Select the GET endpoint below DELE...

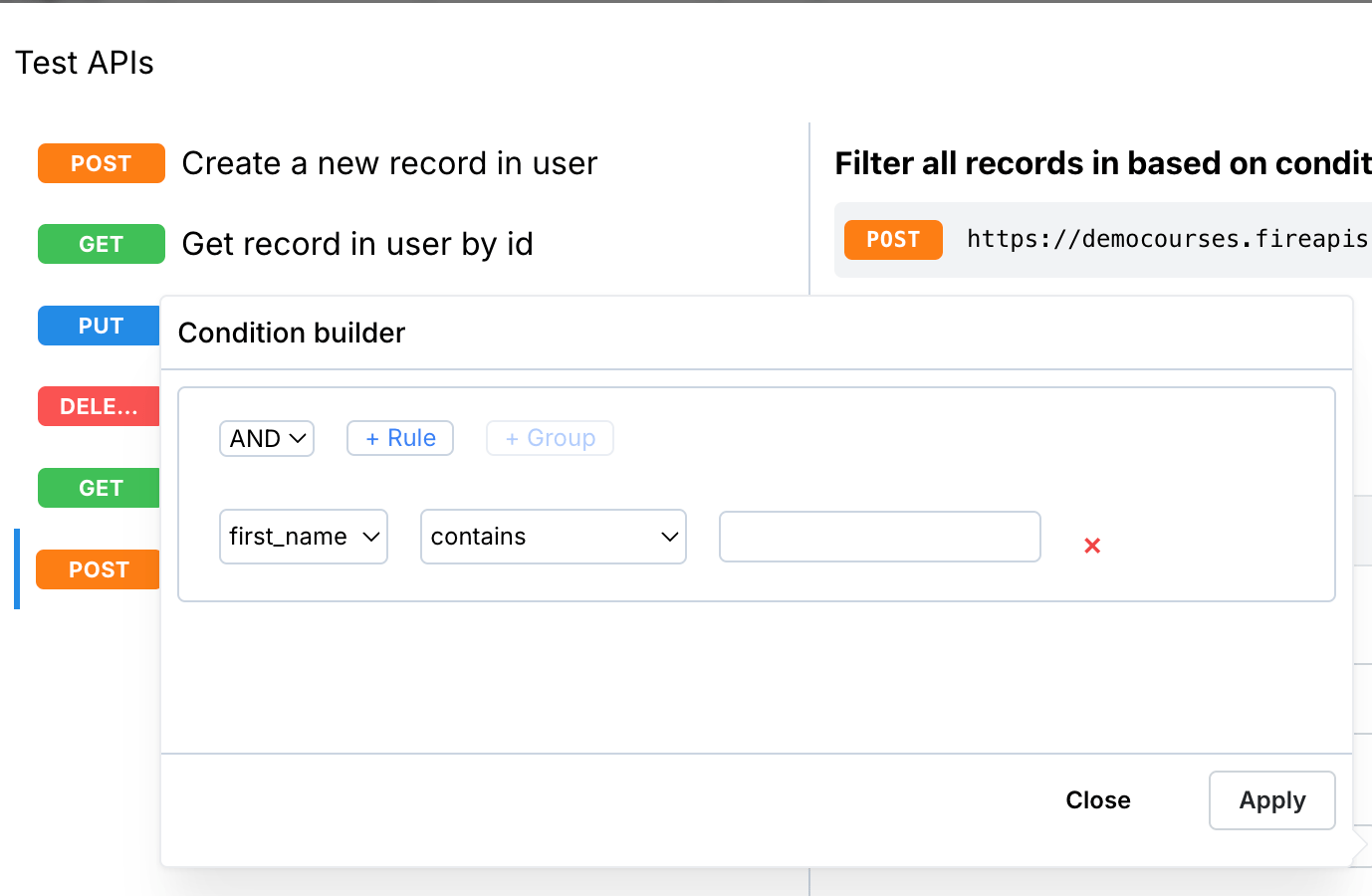point(99,488)
